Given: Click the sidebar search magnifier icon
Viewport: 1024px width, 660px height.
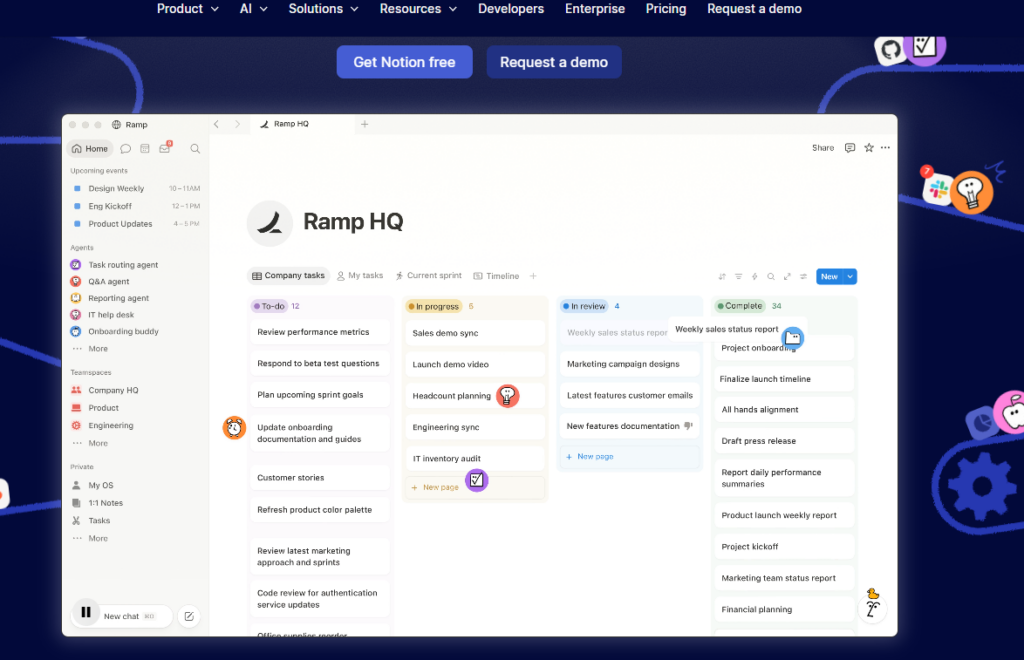Looking at the screenshot, I should coord(195,149).
